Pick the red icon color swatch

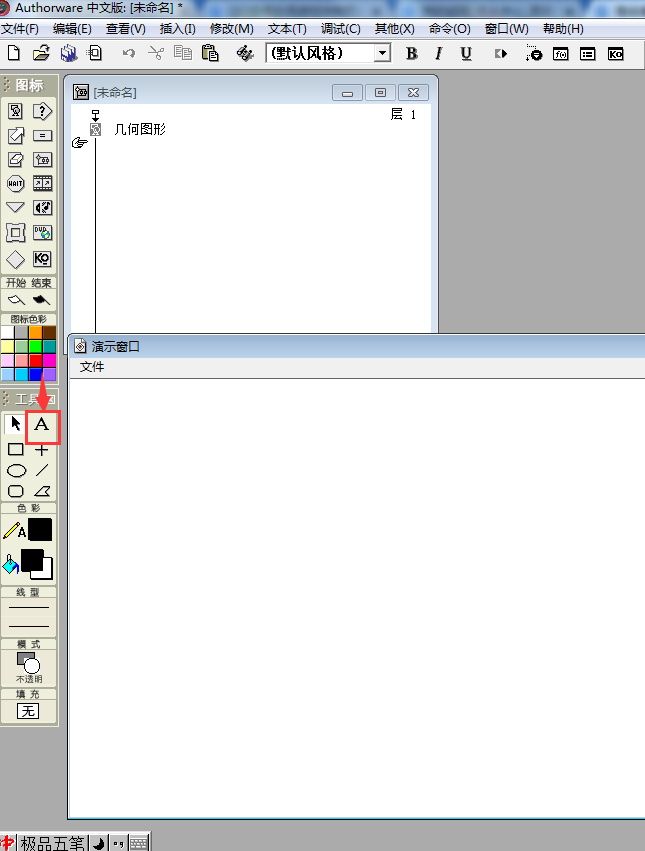tap(35, 360)
